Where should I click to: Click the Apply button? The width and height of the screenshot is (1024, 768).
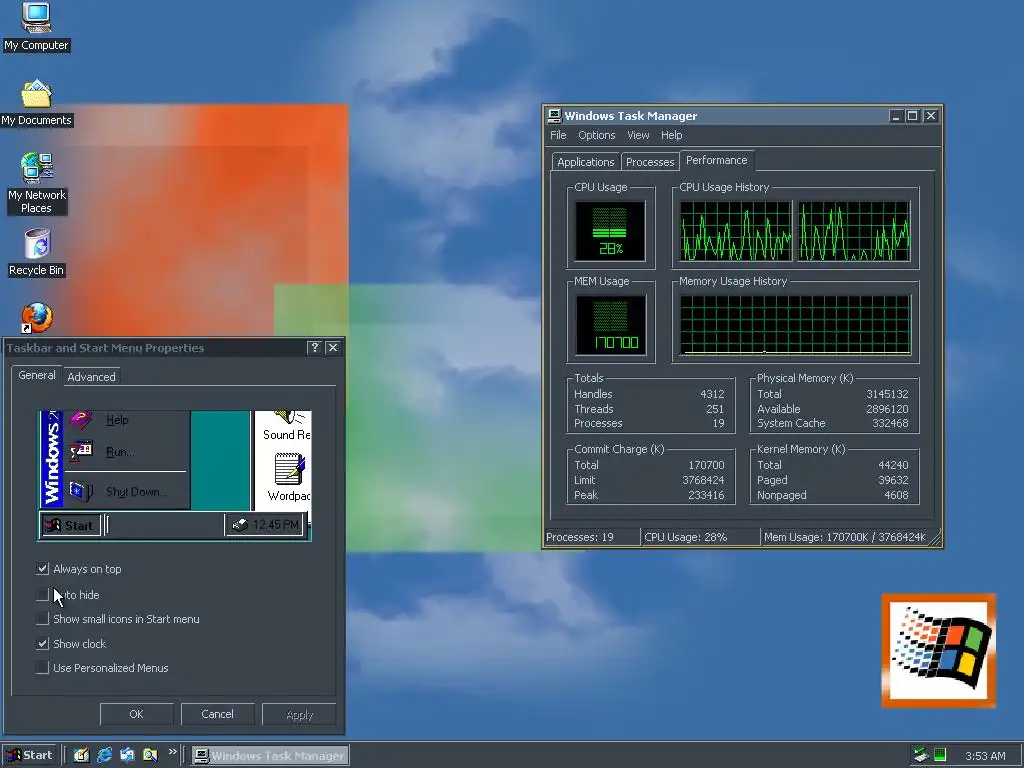[x=299, y=714]
